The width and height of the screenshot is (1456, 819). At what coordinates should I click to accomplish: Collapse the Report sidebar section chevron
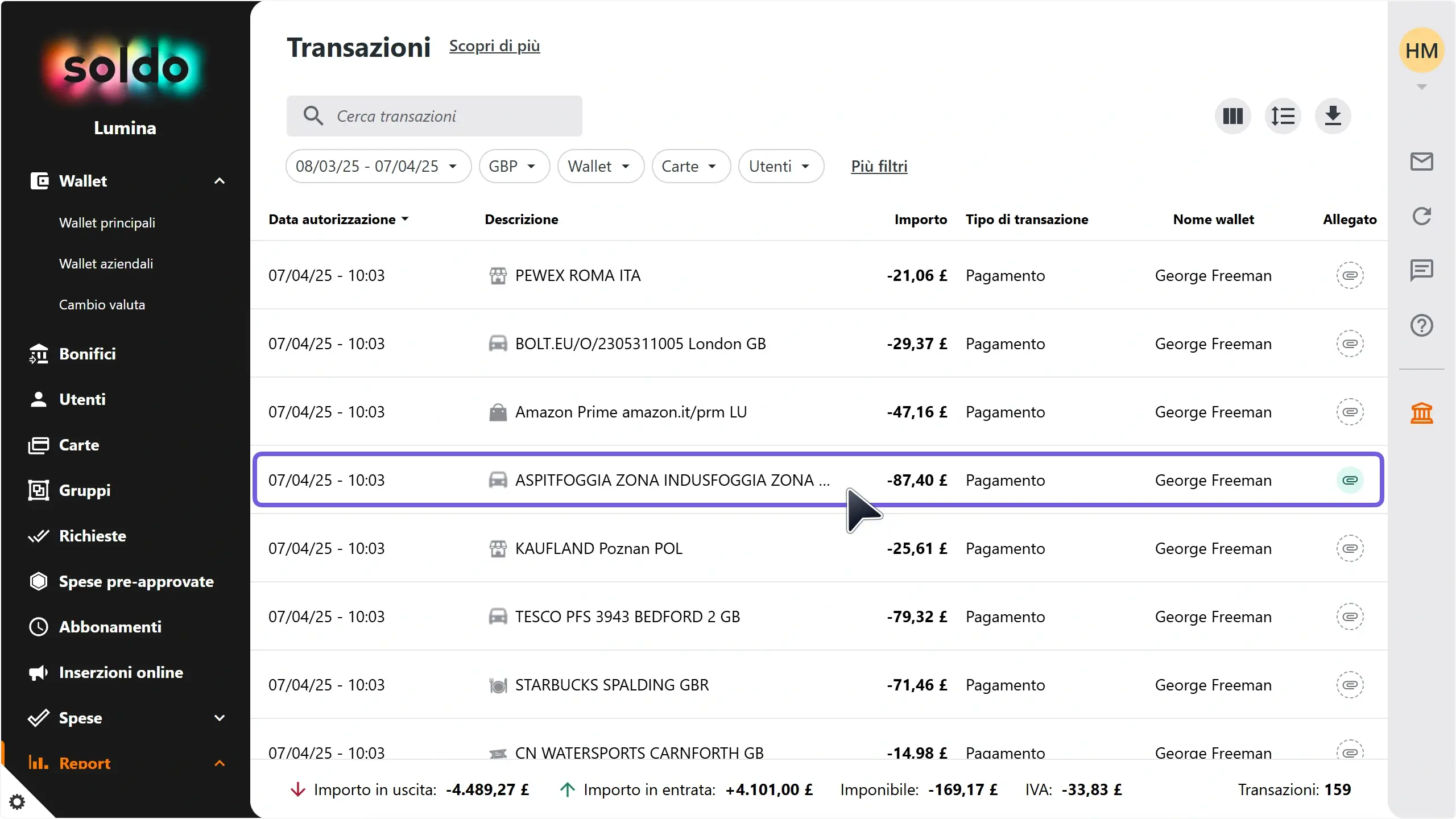click(220, 763)
